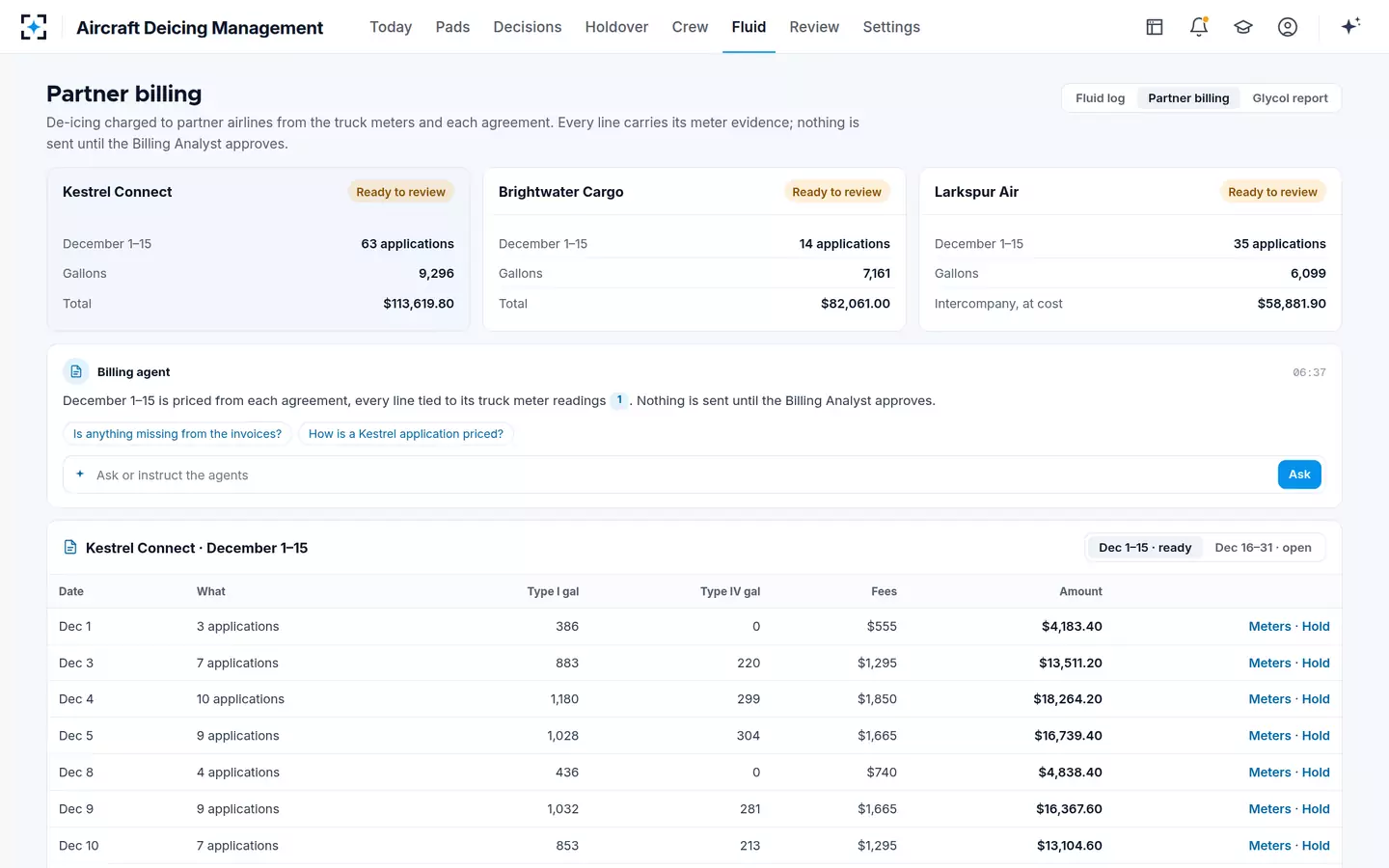The height and width of the screenshot is (868, 1389).
Task: Switch to Glycol report view
Action: [1291, 98]
